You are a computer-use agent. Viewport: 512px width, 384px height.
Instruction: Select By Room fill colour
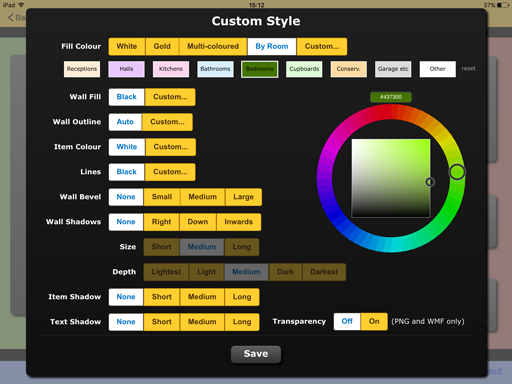pyautogui.click(x=272, y=46)
